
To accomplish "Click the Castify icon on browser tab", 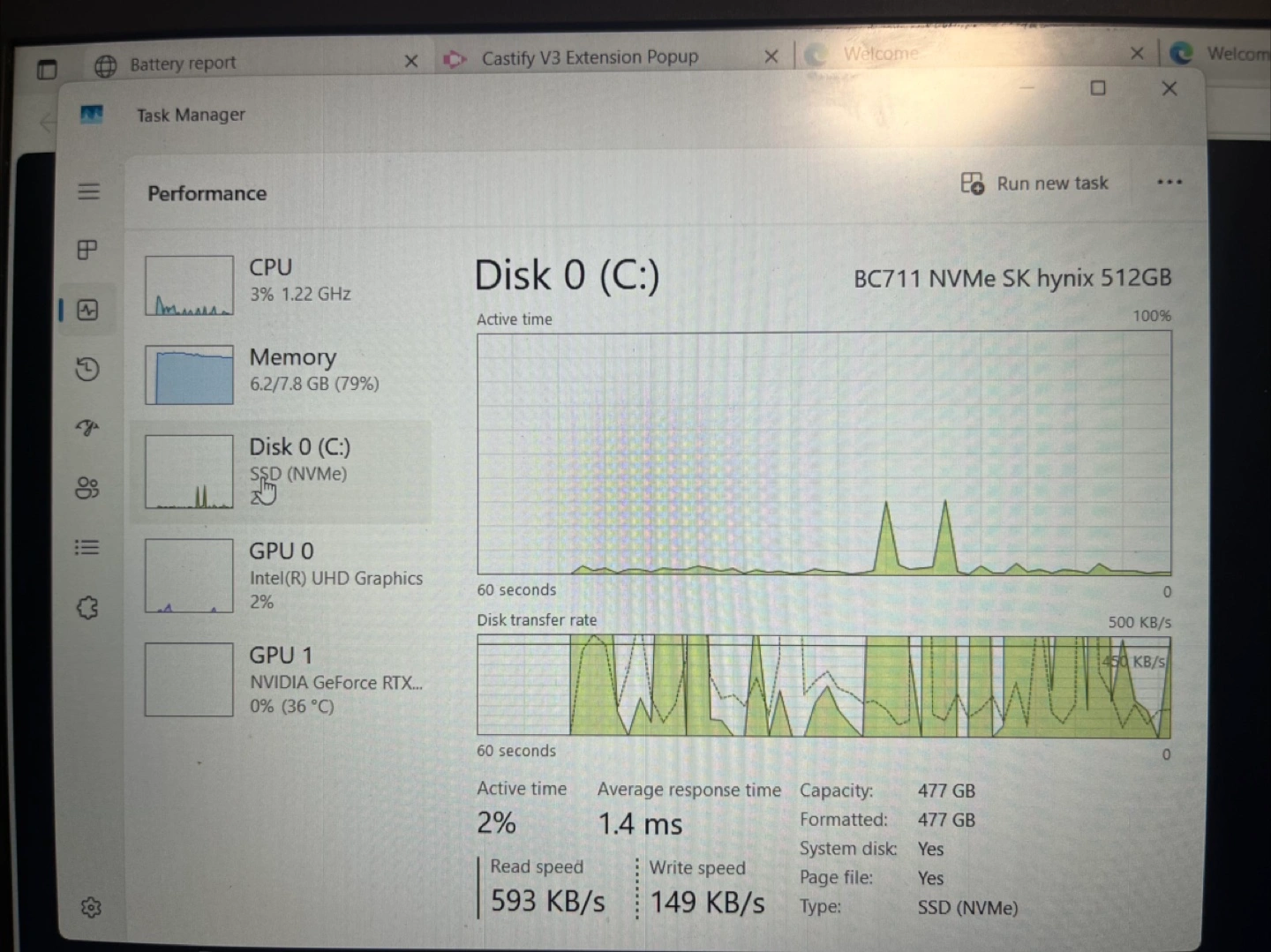I will pos(455,59).
